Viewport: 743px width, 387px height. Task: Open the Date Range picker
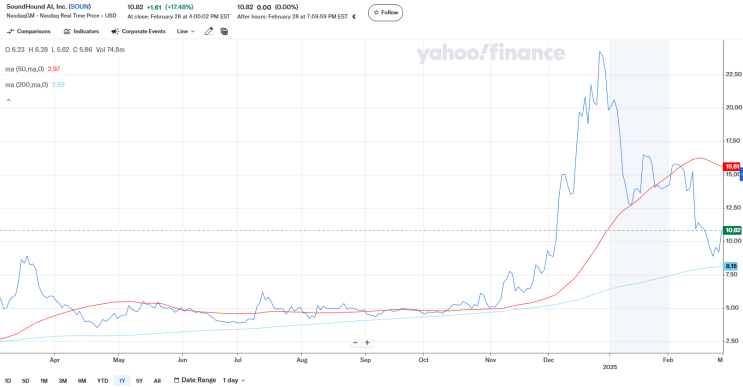[x=195, y=380]
